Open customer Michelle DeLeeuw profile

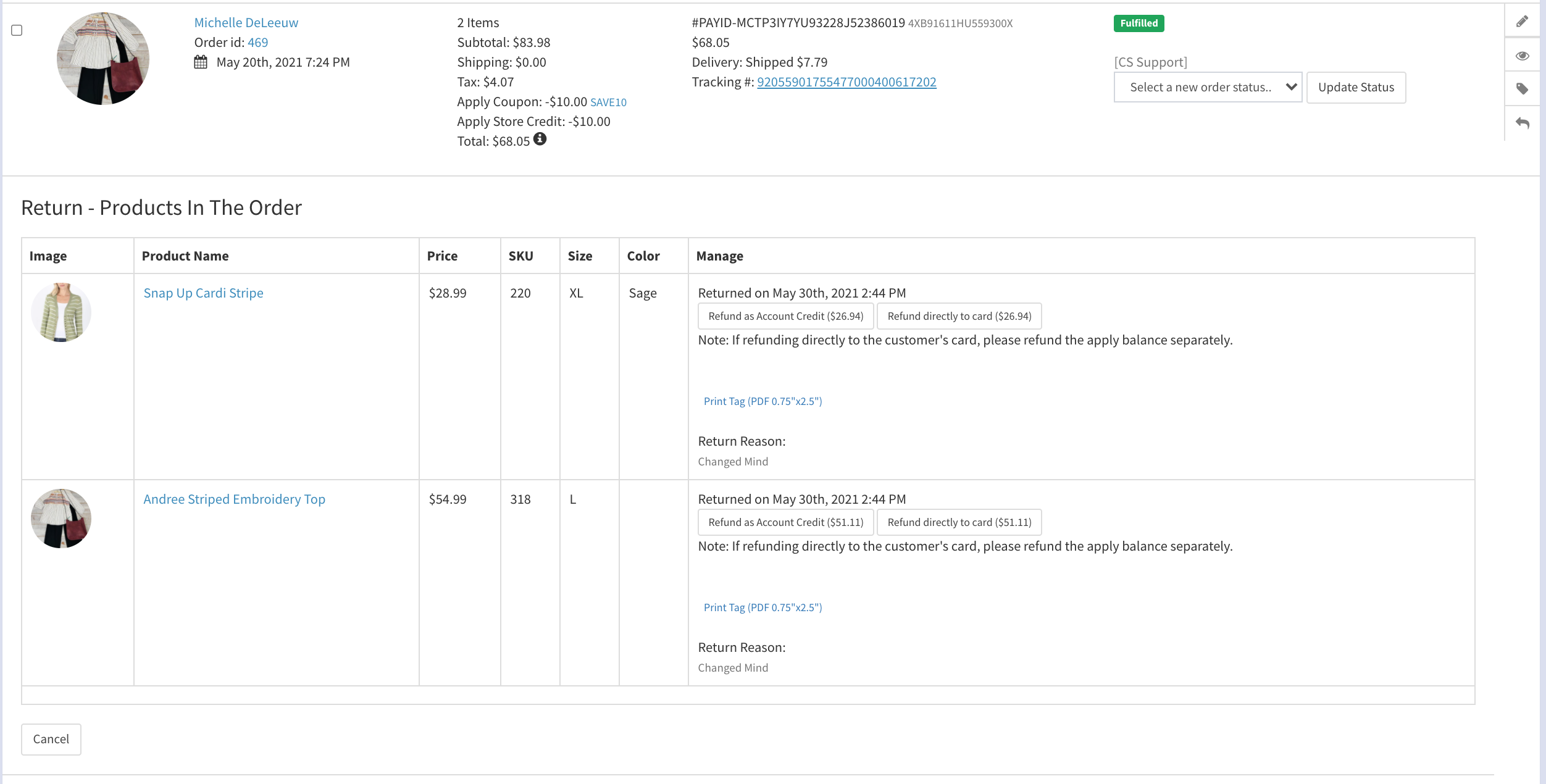[x=246, y=23]
